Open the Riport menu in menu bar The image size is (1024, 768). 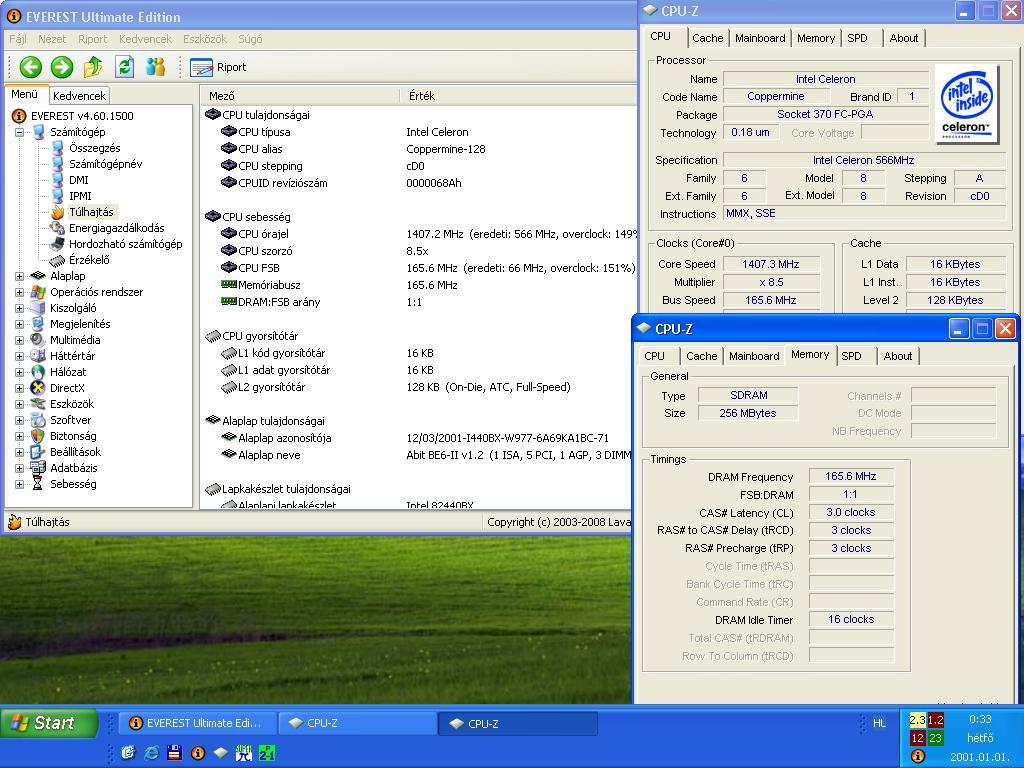point(92,39)
